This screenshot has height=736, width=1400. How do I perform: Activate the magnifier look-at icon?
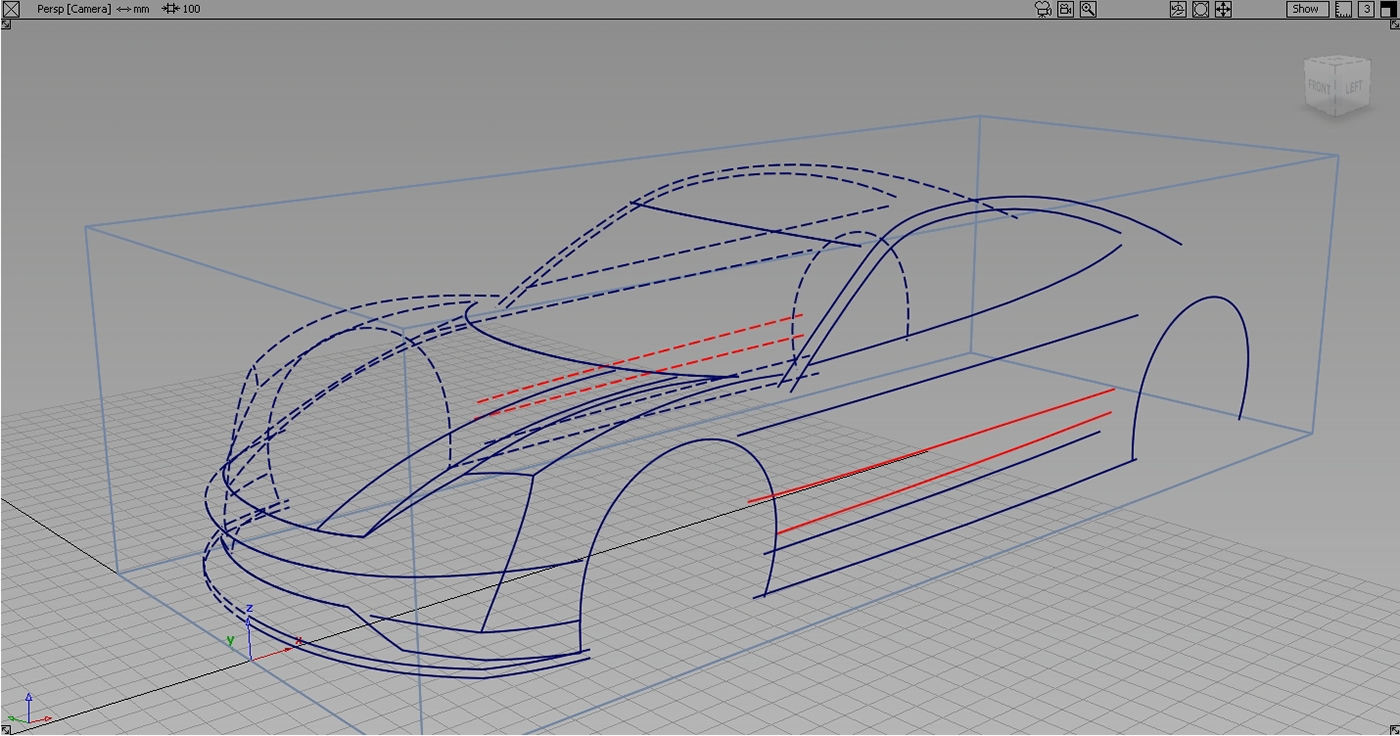(1088, 9)
